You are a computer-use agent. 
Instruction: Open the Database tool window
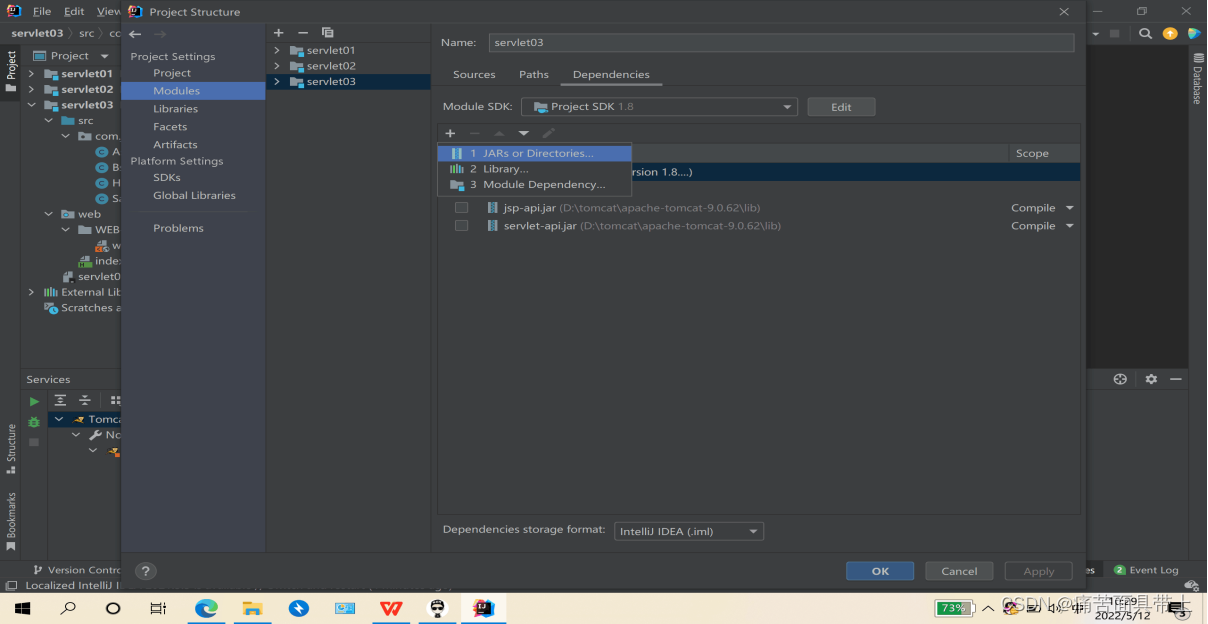point(1197,80)
